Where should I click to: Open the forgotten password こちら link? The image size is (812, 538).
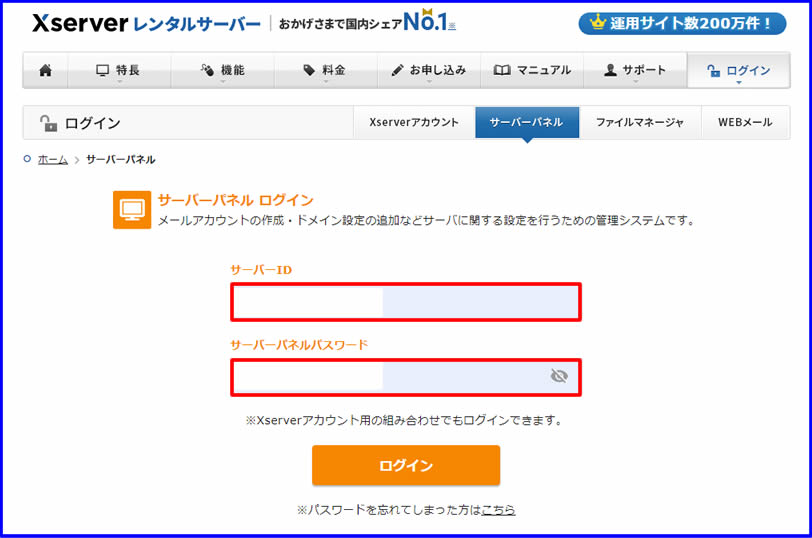tap(498, 510)
